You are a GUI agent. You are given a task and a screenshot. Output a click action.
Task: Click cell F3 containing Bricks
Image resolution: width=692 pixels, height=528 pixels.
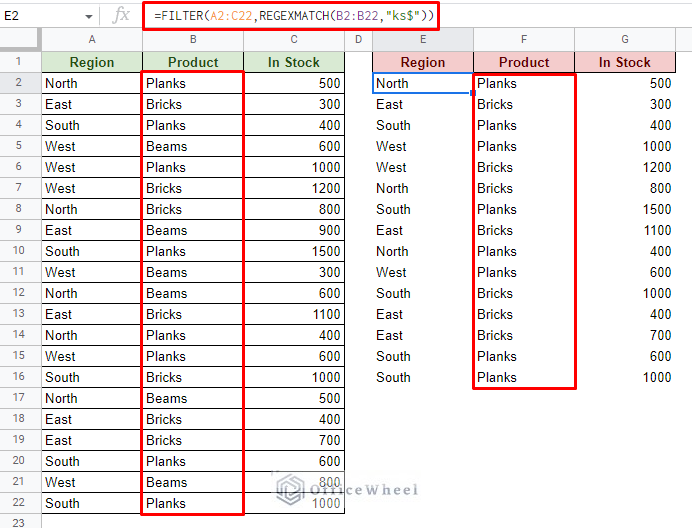524,104
